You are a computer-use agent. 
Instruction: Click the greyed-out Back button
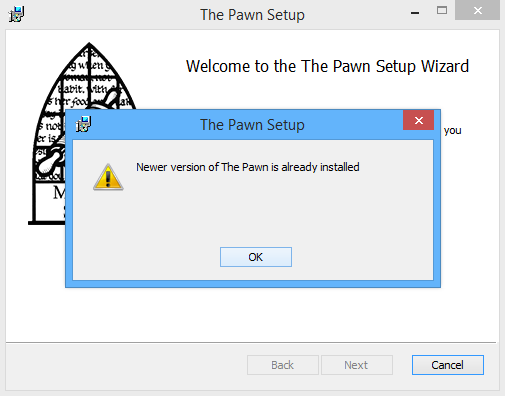point(283,365)
